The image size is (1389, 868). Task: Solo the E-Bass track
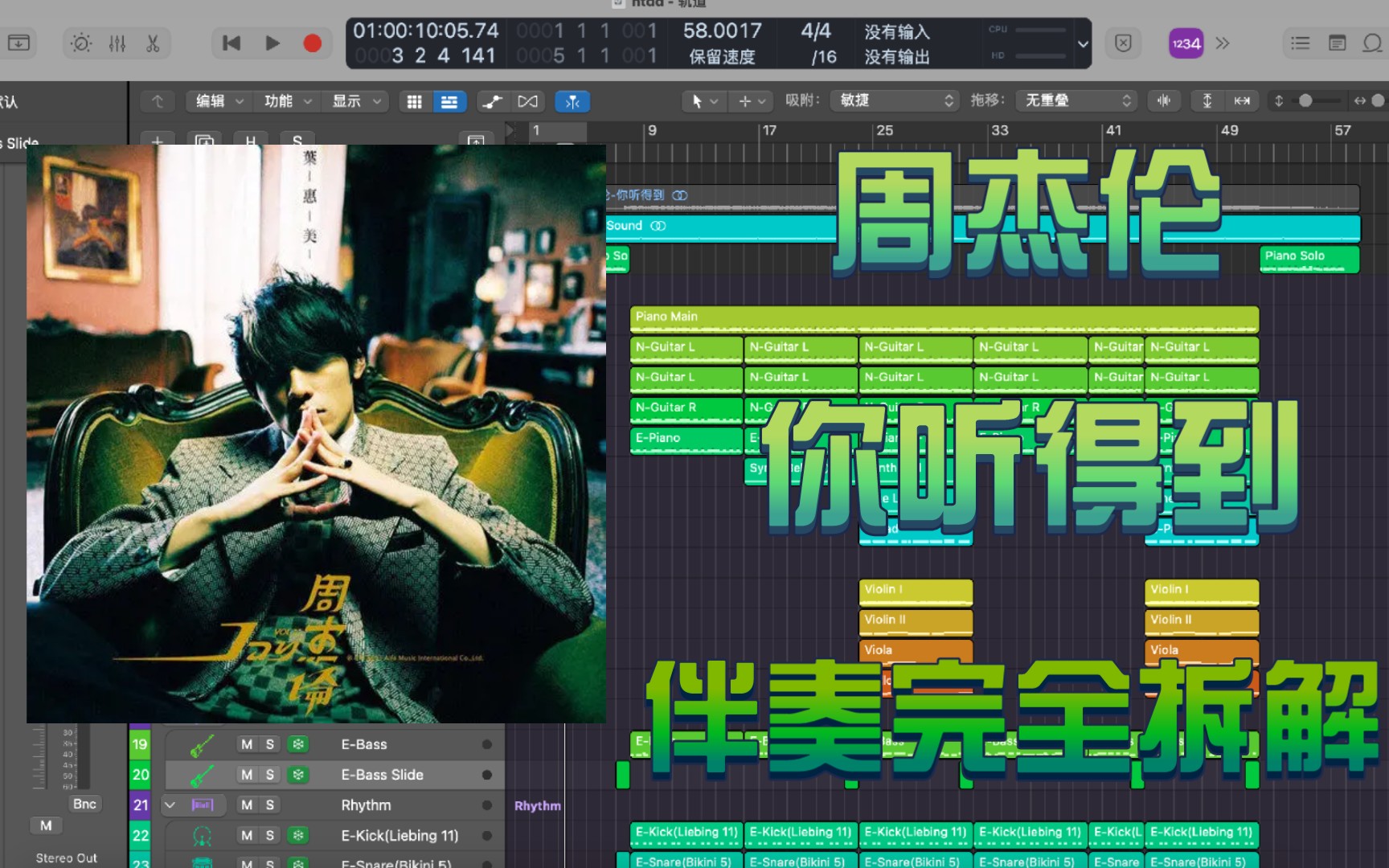point(270,744)
